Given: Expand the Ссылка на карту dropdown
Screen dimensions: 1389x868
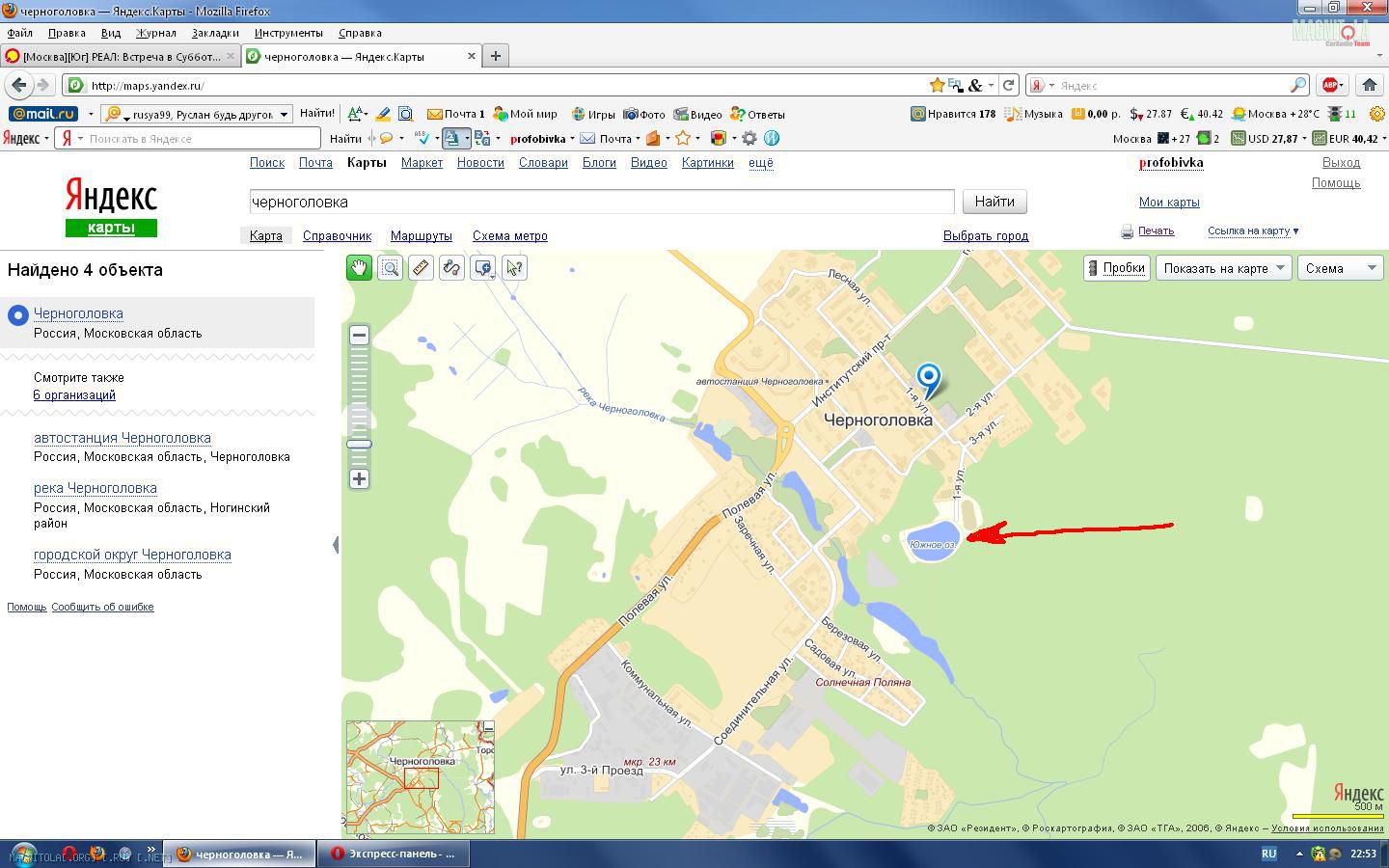Looking at the screenshot, I should coord(1253,231).
